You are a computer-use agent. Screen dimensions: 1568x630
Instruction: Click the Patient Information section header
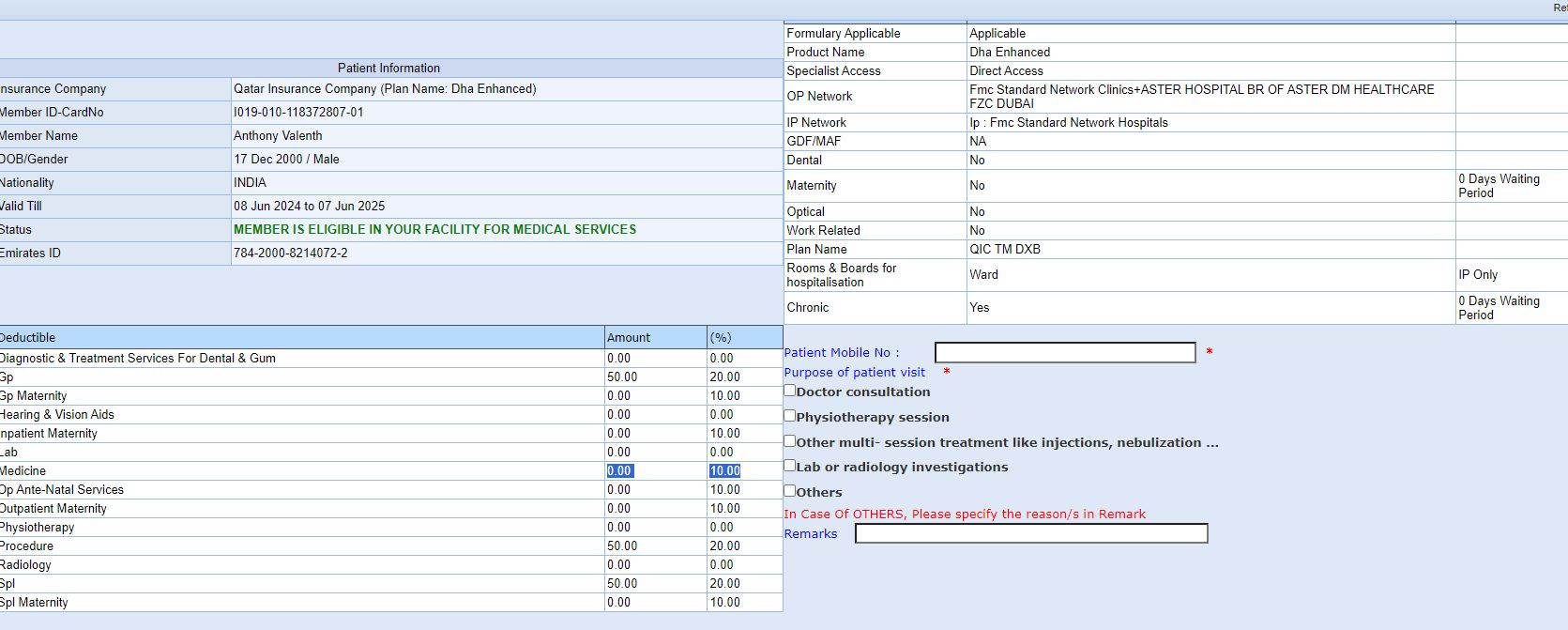click(388, 69)
